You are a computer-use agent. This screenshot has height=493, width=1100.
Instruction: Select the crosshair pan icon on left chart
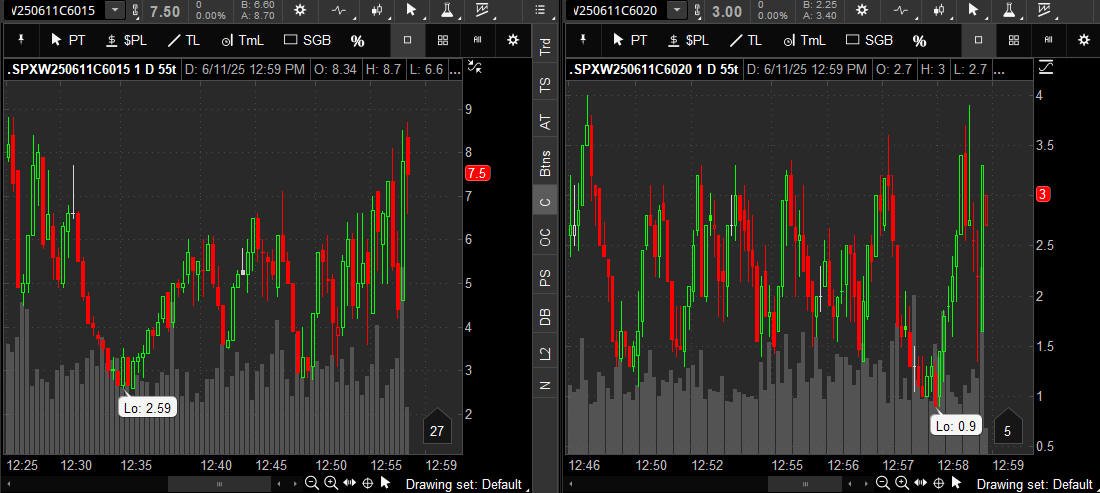coord(367,483)
